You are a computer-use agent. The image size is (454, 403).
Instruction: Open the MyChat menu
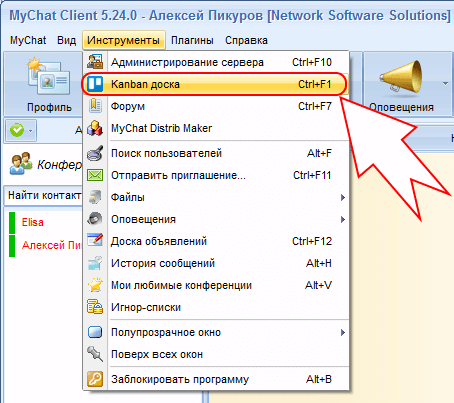pyautogui.click(x=28, y=40)
